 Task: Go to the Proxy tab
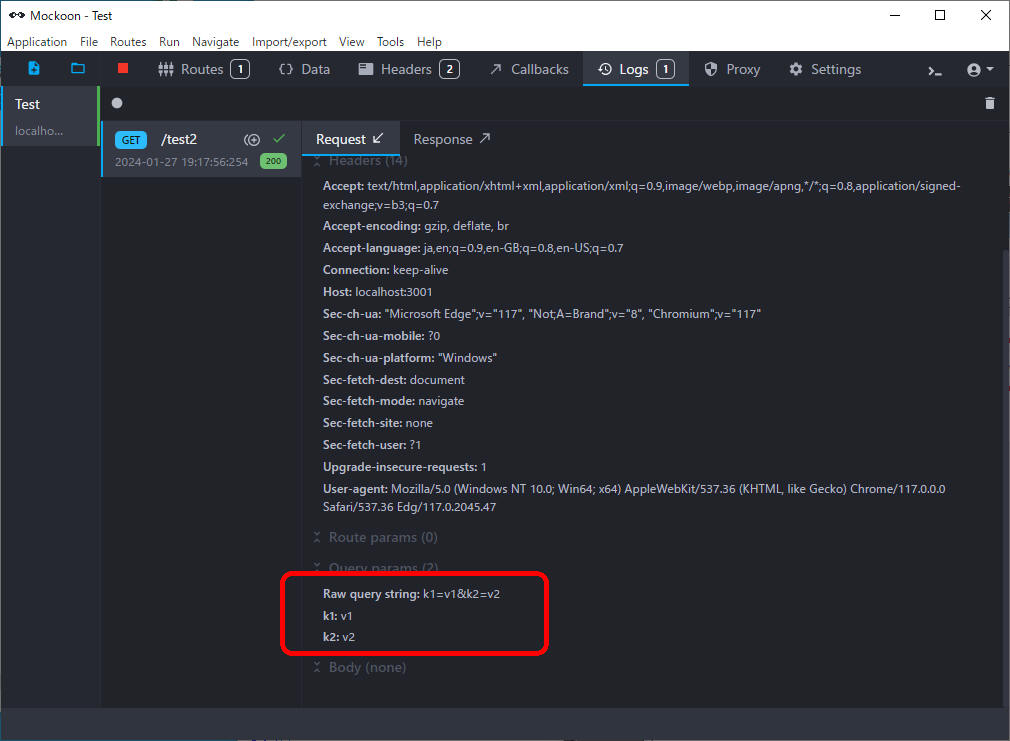click(732, 69)
